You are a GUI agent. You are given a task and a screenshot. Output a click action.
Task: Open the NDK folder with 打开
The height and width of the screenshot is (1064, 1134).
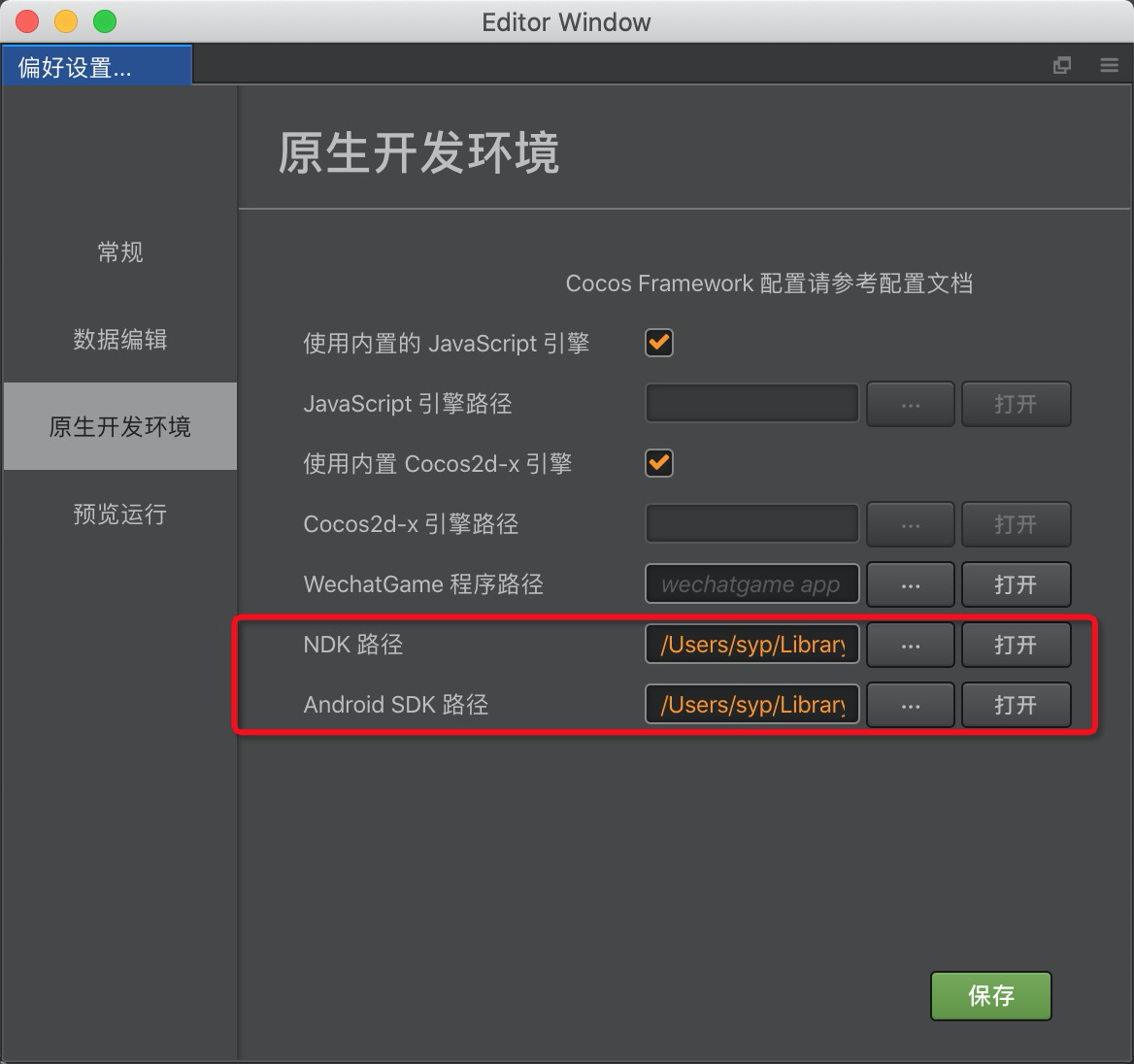click(x=1016, y=645)
